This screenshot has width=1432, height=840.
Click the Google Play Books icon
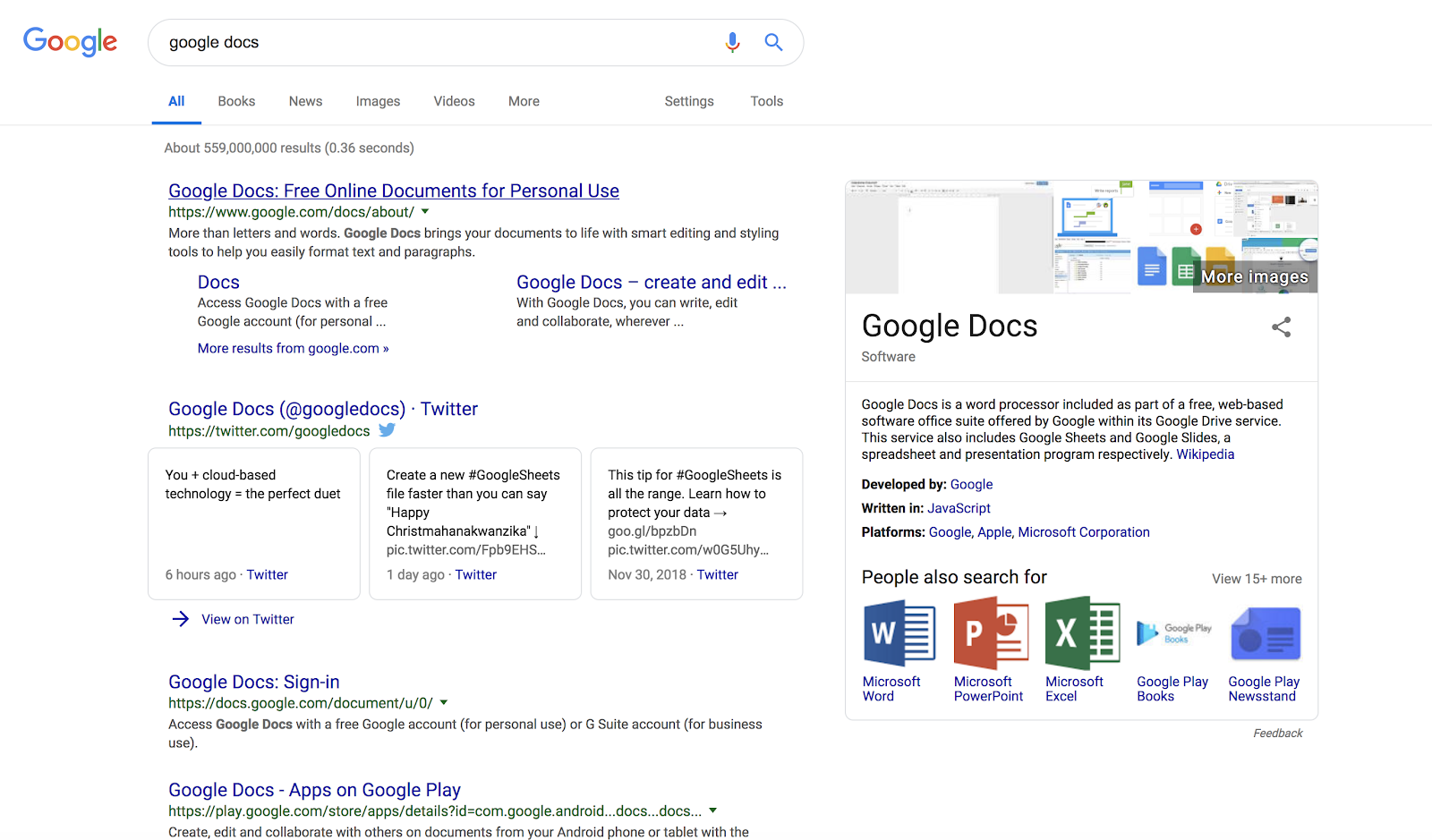point(1173,634)
